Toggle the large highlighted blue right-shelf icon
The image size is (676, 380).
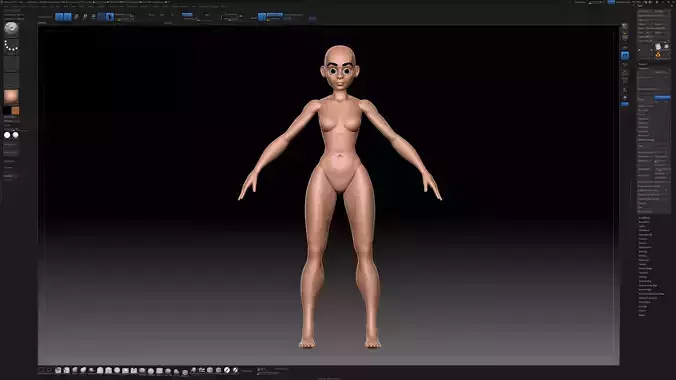625,55
